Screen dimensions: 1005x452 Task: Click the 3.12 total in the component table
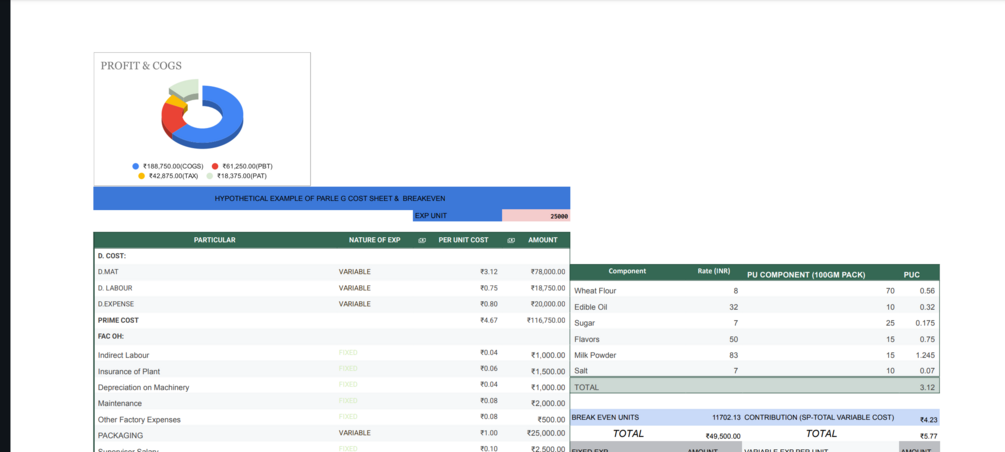click(927, 387)
